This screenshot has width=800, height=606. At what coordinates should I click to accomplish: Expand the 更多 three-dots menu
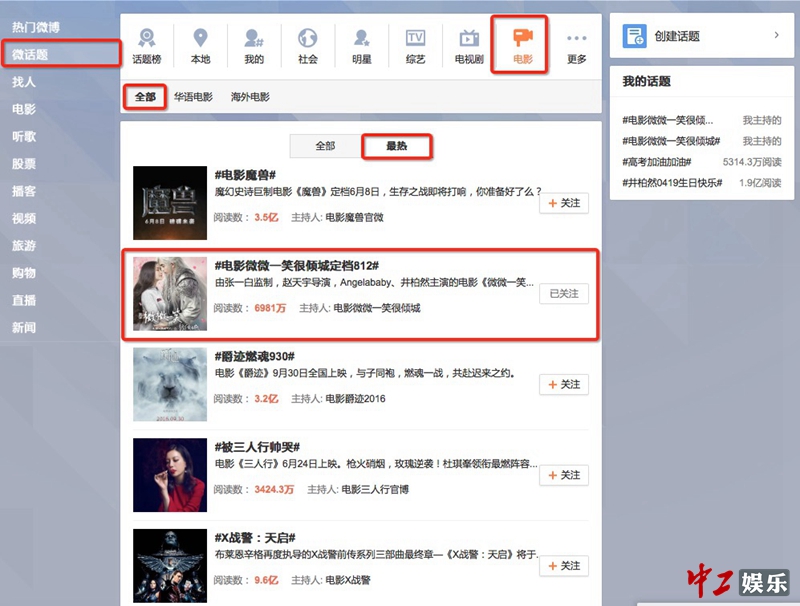[576, 39]
